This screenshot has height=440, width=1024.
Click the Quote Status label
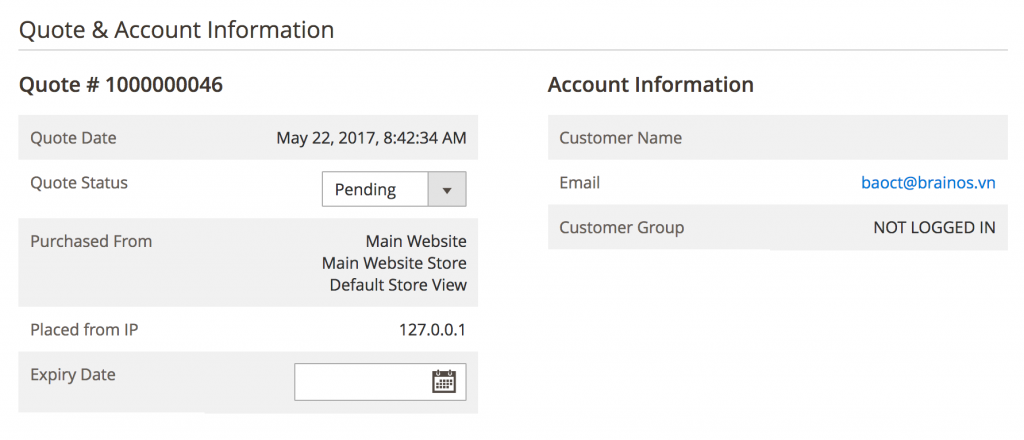pos(79,183)
